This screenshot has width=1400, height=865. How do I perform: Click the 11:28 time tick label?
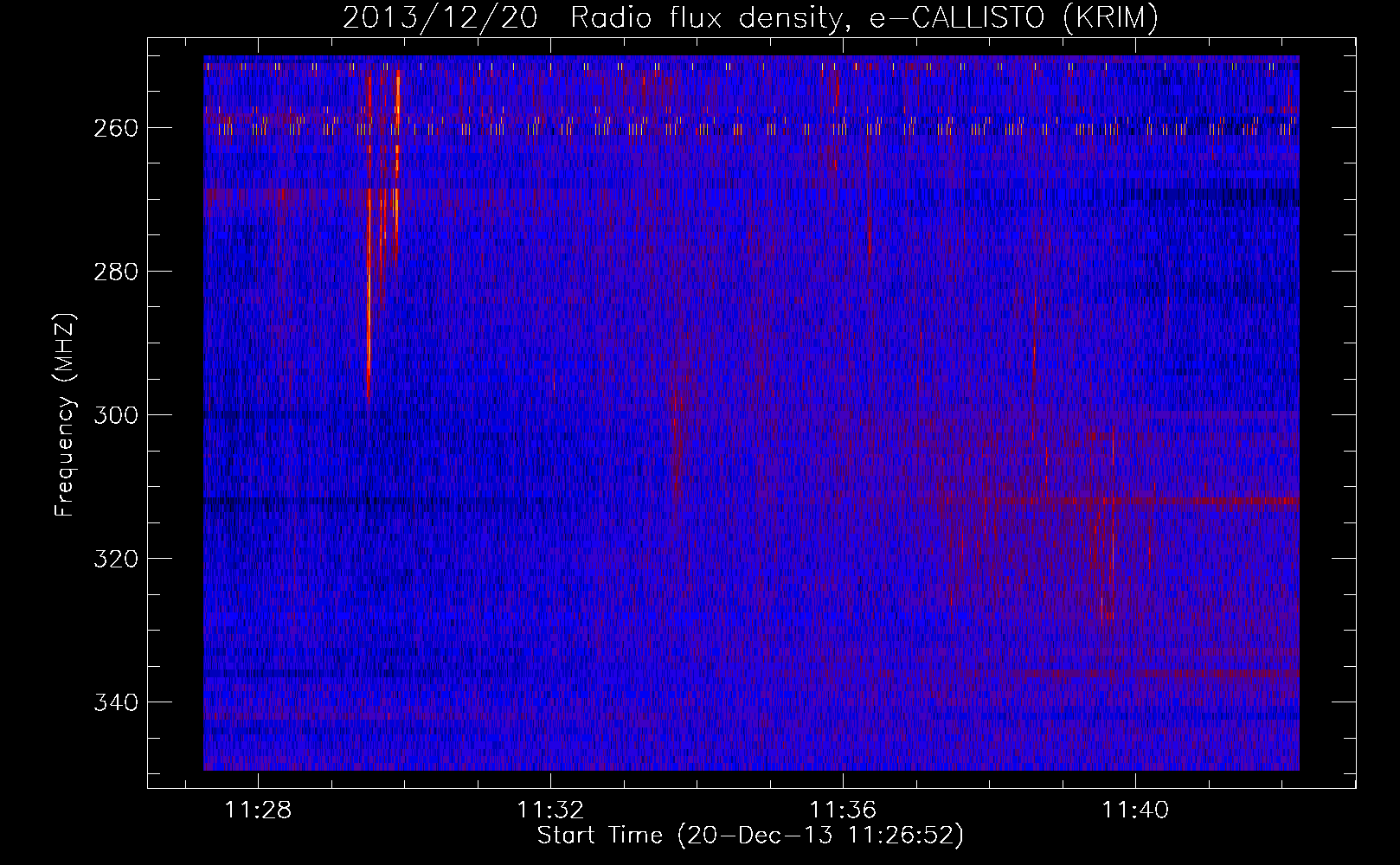point(258,810)
